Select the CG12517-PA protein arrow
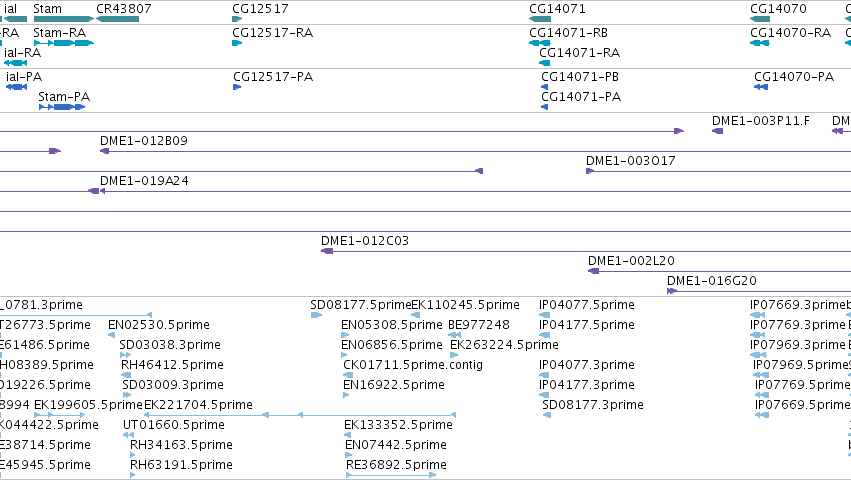The image size is (851, 480). click(x=237, y=87)
